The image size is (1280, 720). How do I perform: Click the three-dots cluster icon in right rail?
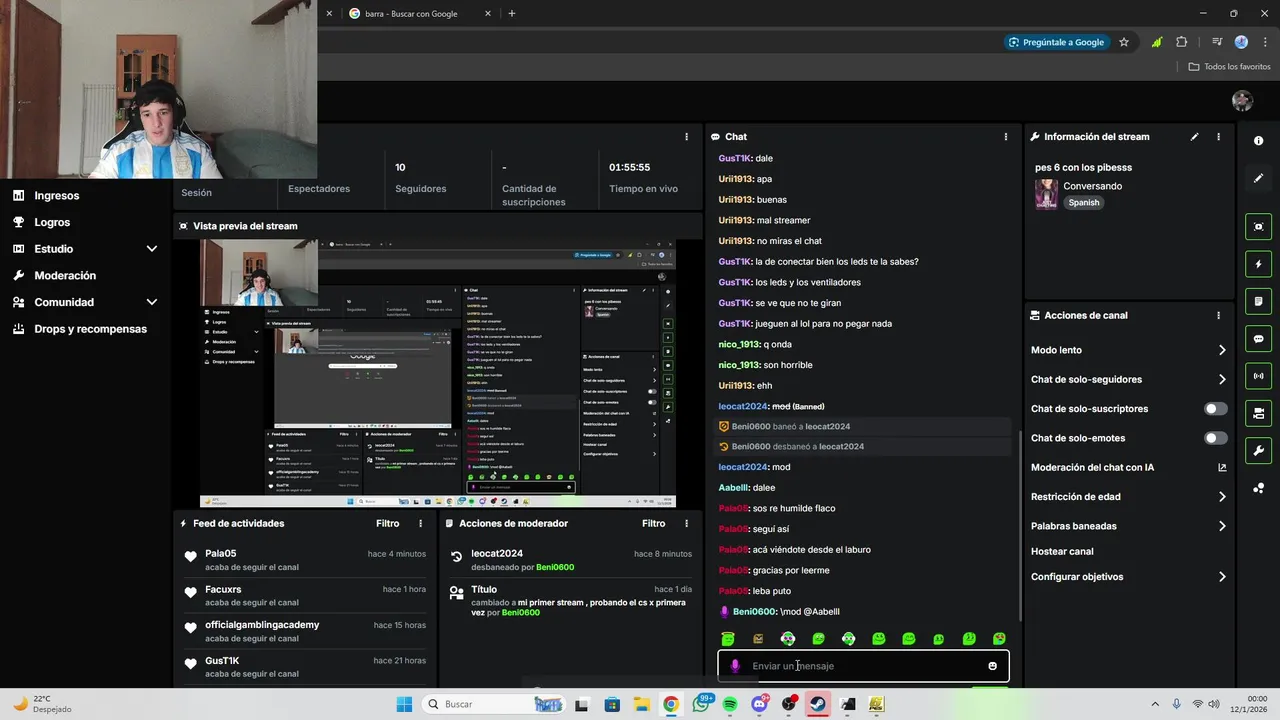(1258, 488)
